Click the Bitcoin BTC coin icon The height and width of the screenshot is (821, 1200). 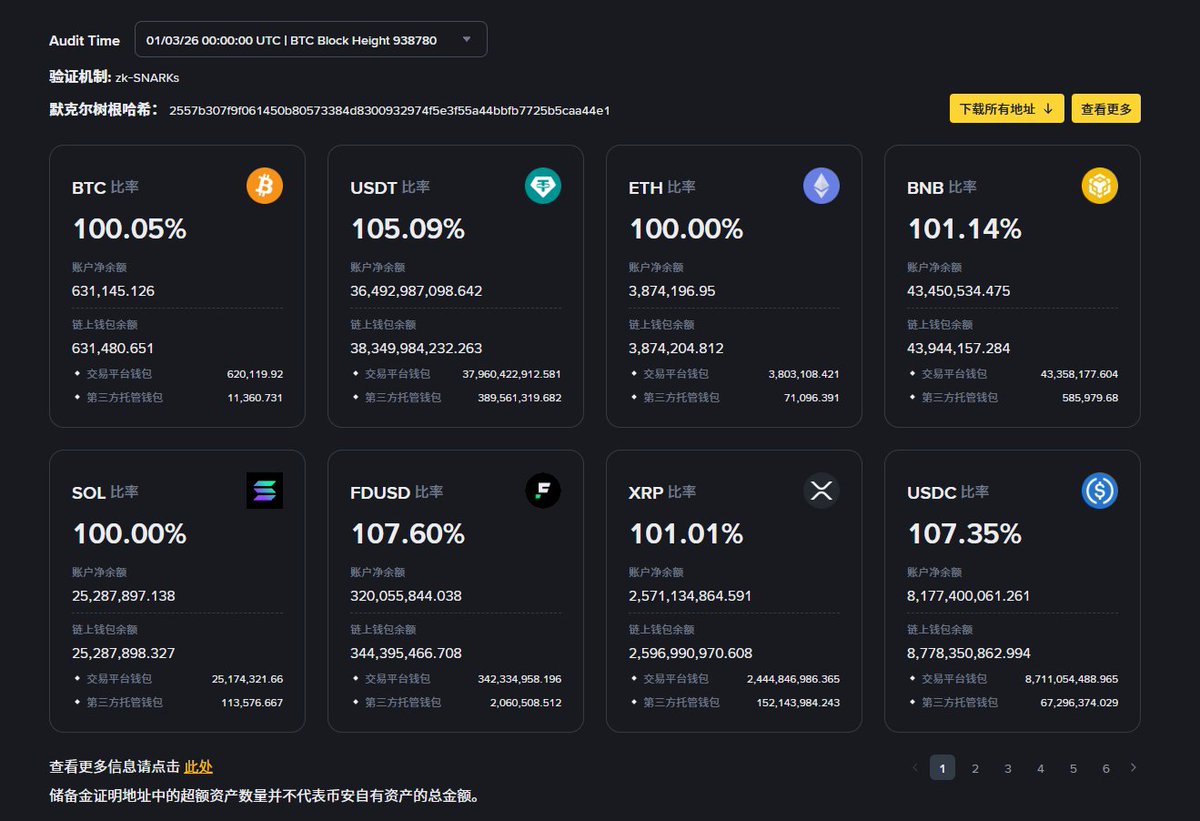pos(265,186)
